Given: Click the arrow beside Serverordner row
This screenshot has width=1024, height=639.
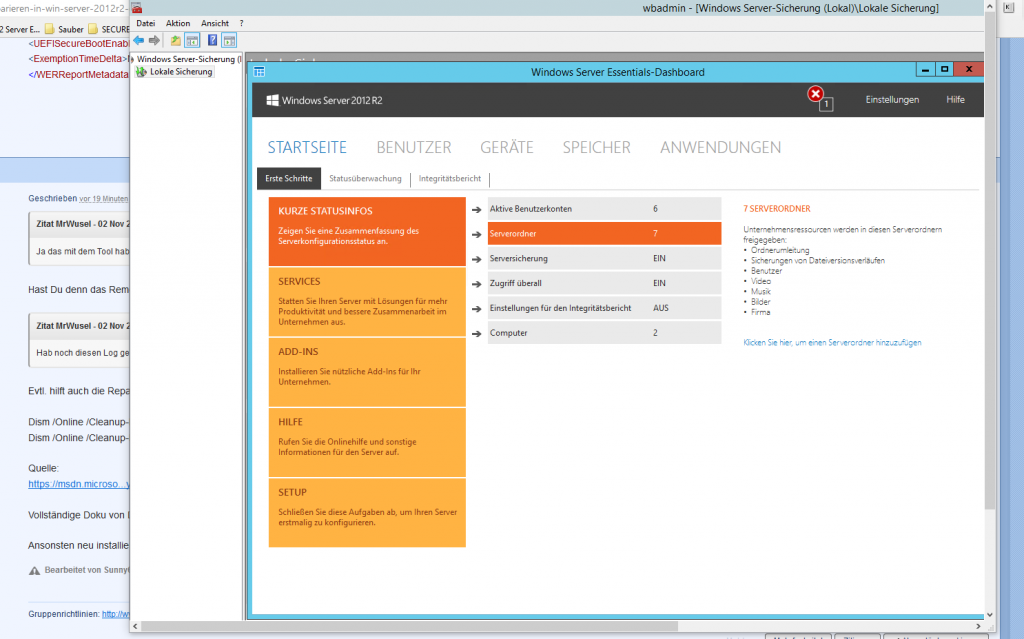Looking at the screenshot, I should 477,235.
